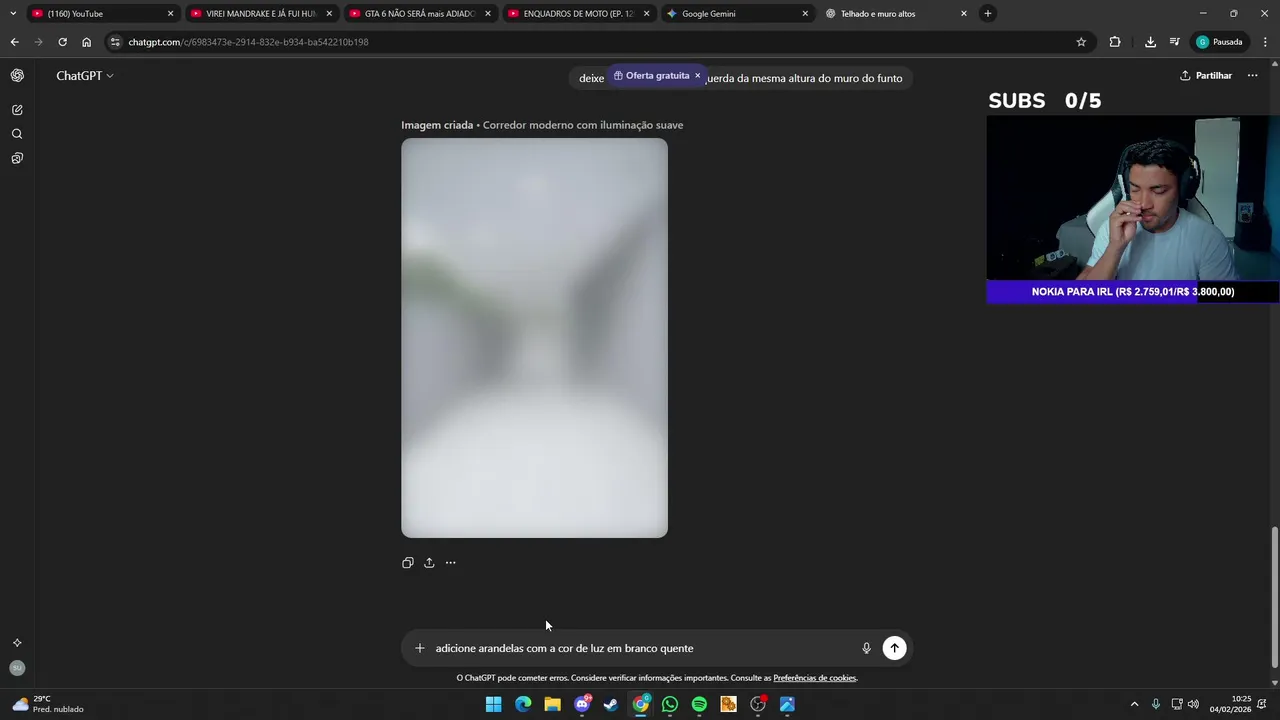Close the Oferta gratuita banner
Viewport: 1280px width, 720px height.
698,76
